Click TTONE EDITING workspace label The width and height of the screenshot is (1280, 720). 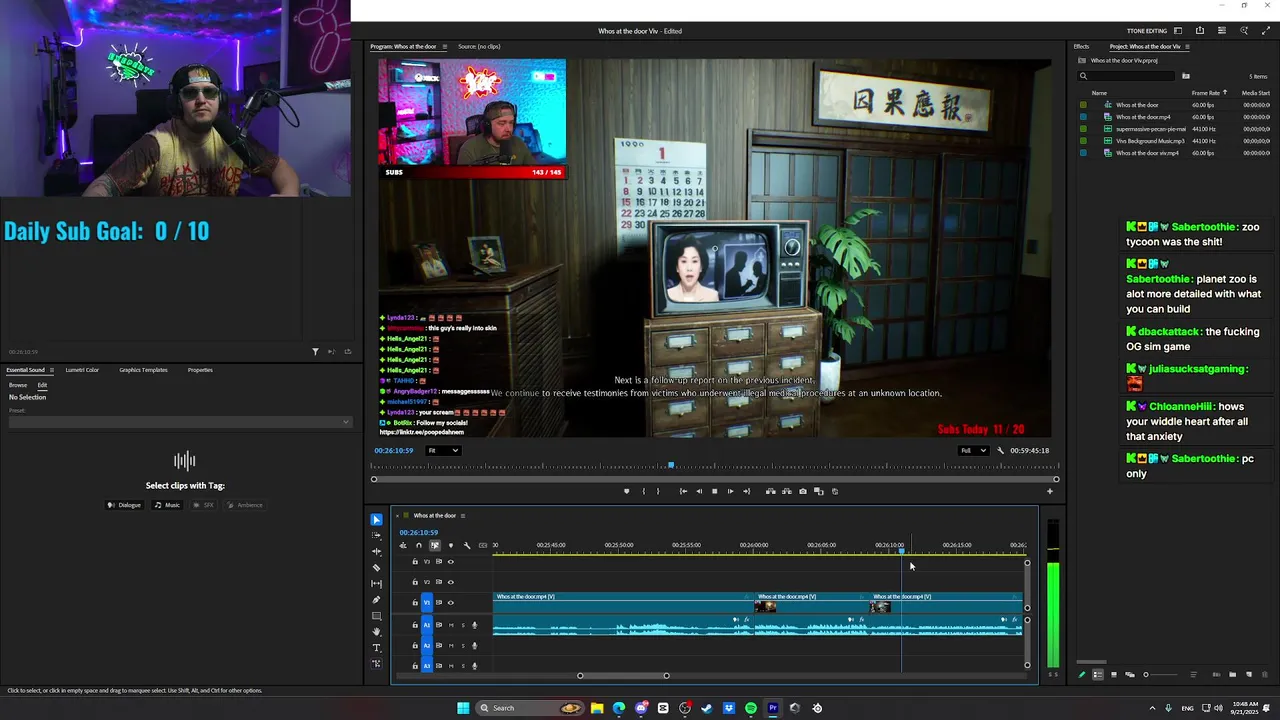tap(1147, 31)
